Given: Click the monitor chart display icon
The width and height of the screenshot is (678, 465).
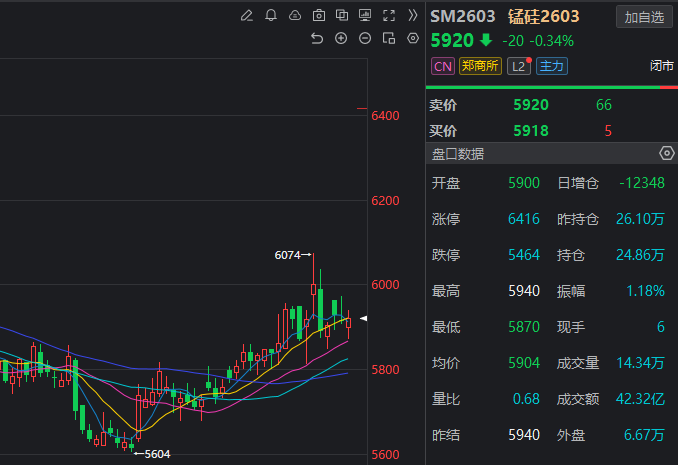Looking at the screenshot, I should point(365,16).
